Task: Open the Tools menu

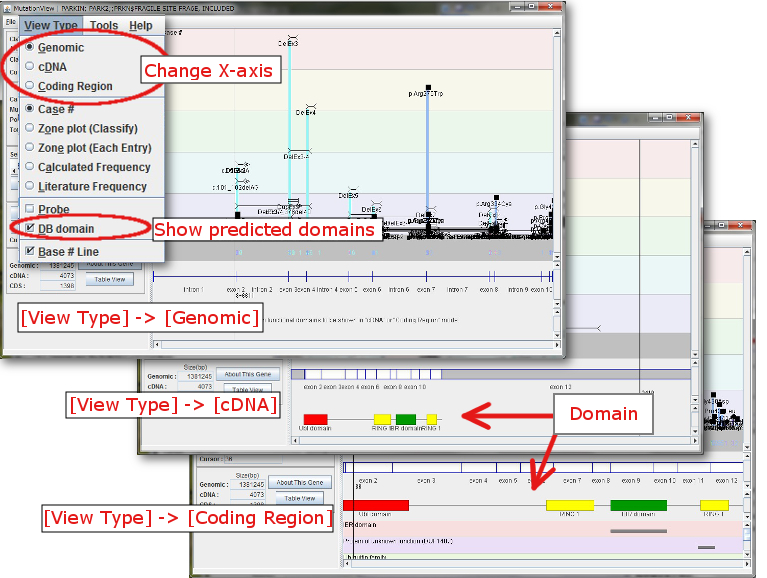Action: [x=103, y=26]
